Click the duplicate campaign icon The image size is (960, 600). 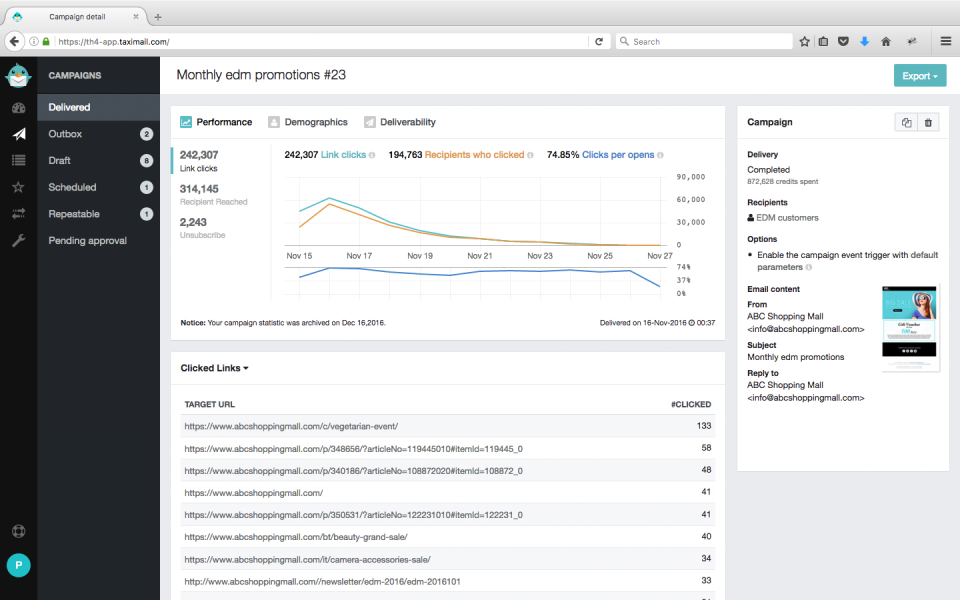point(907,122)
